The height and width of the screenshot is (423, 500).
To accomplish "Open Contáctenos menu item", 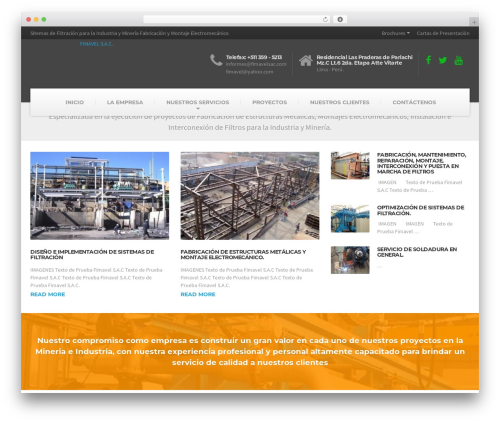I will pyautogui.click(x=414, y=102).
